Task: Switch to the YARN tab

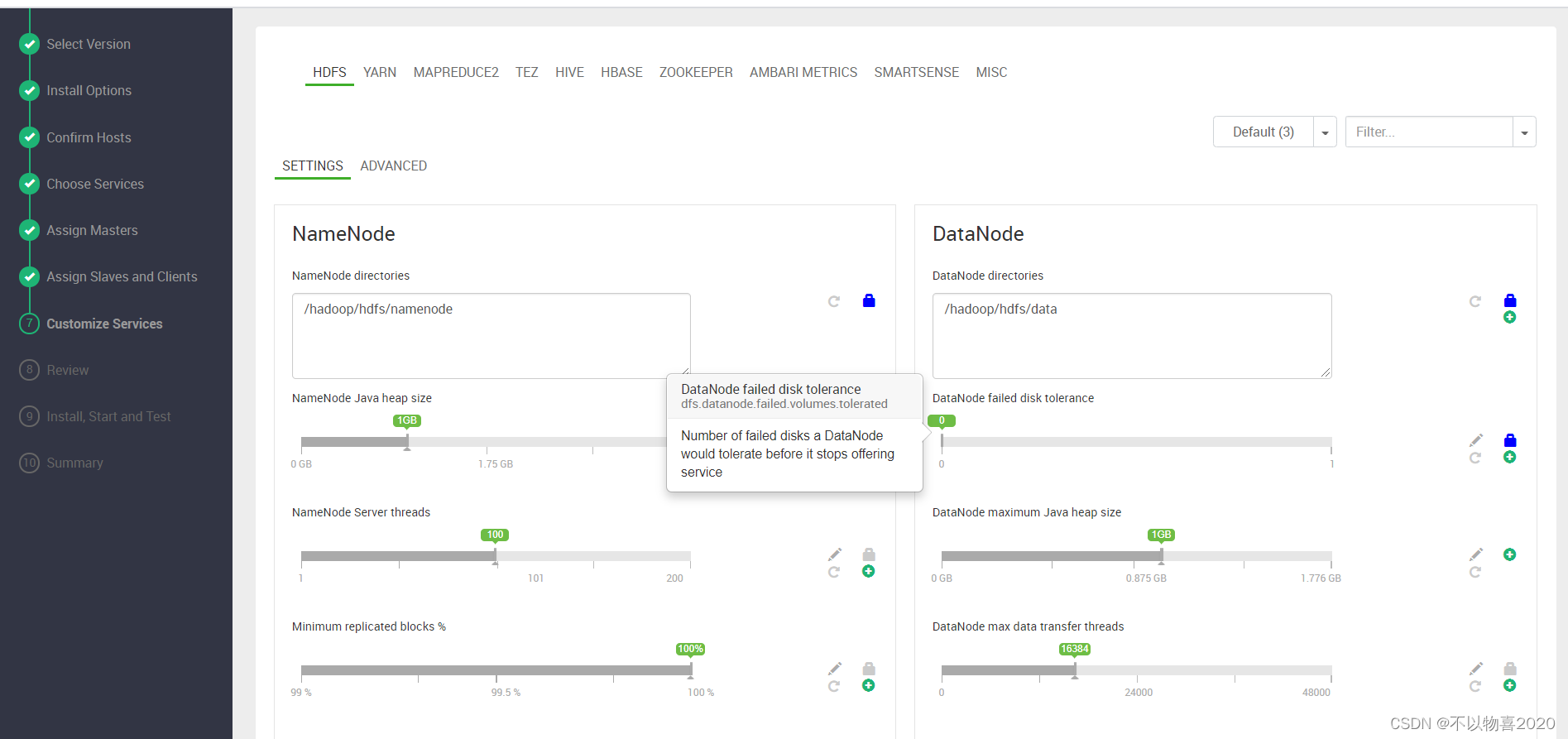Action: (380, 72)
